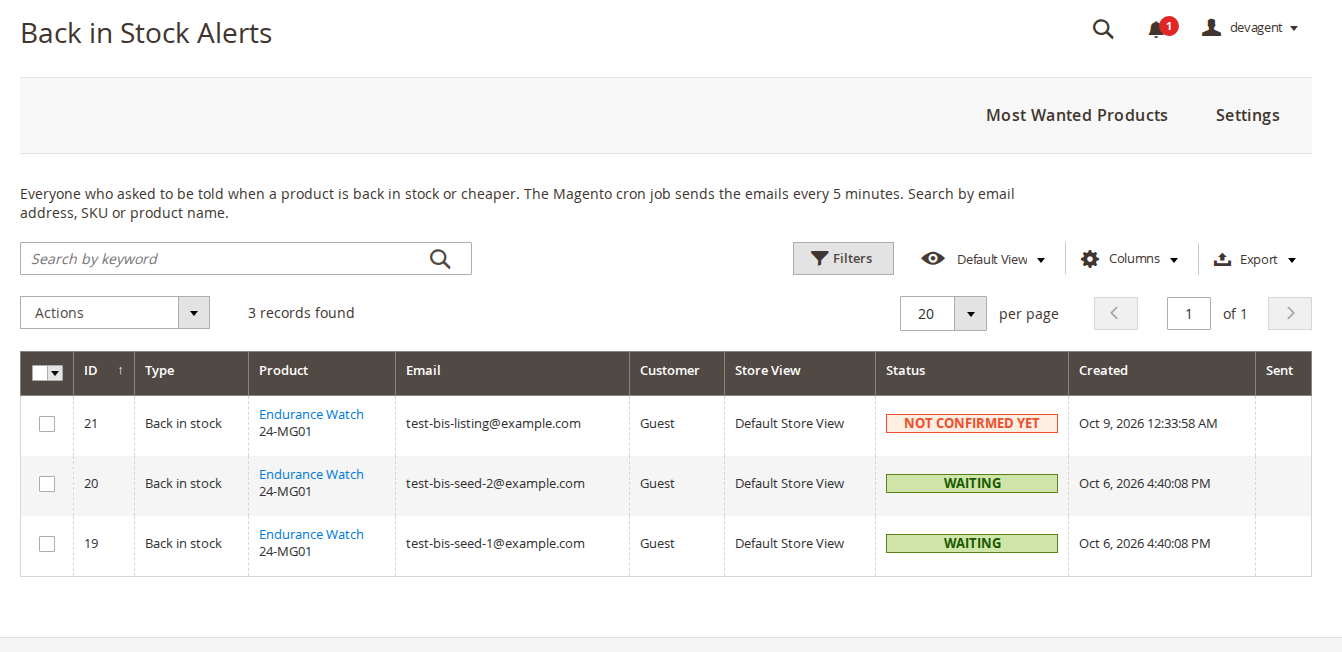Click the NOT CONFIRMED YET status badge

point(972,423)
